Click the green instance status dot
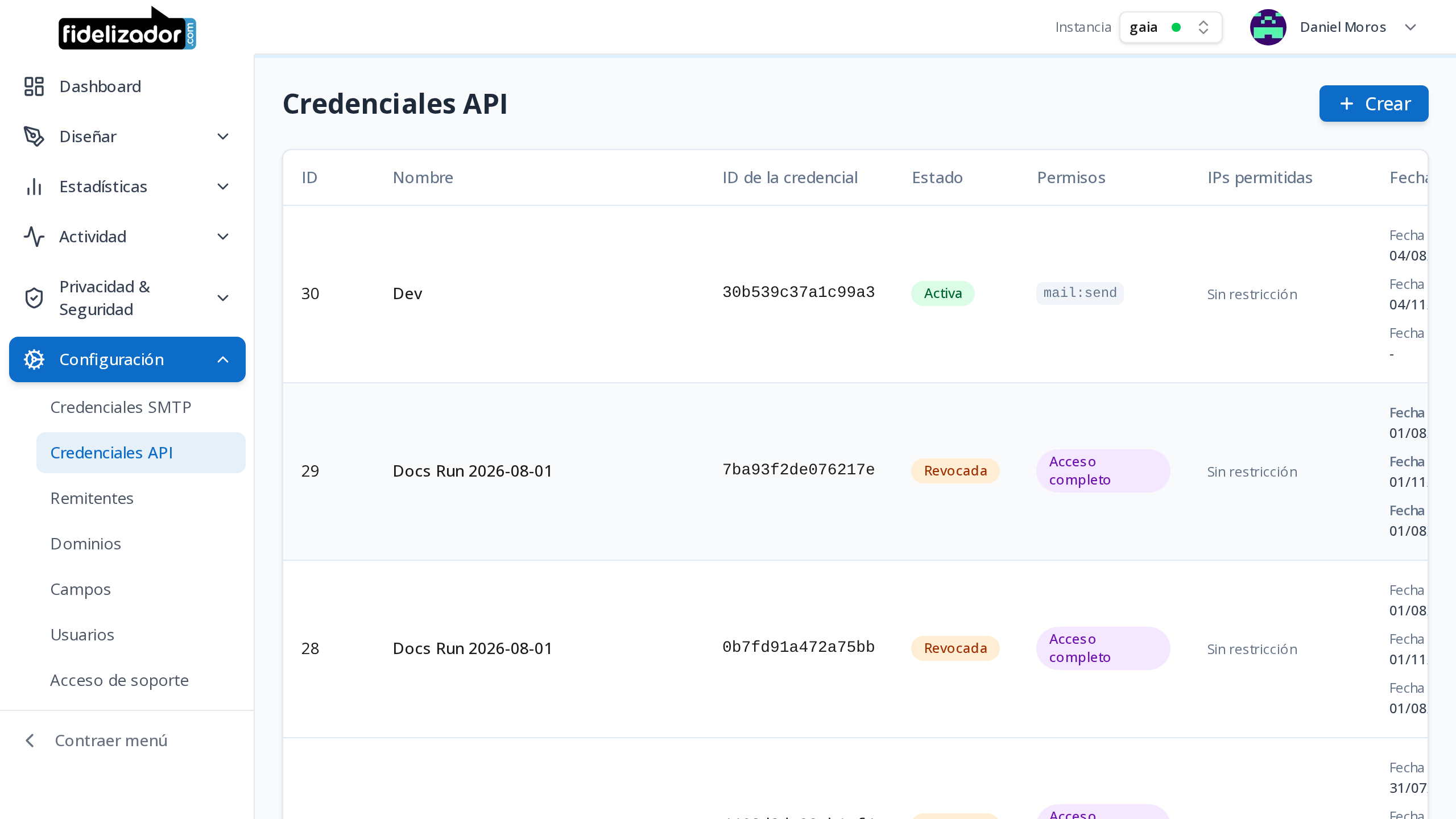1456x819 pixels. 1176,27
